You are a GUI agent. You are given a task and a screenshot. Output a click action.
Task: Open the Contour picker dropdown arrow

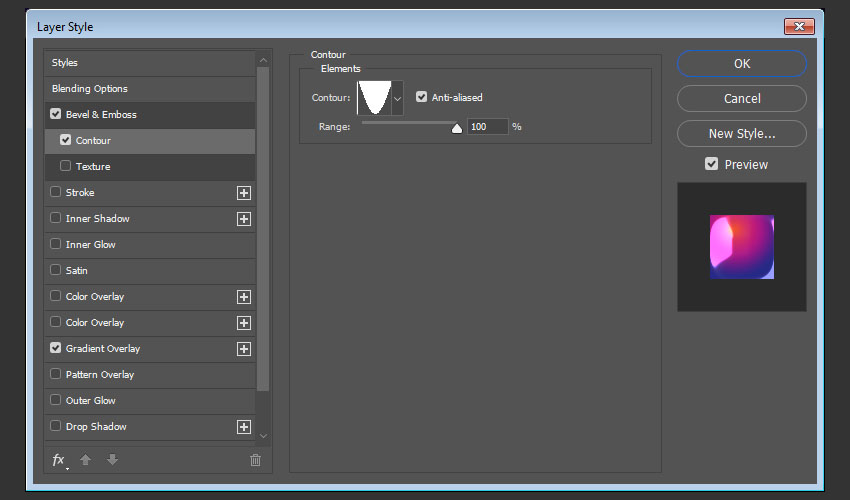coord(398,99)
